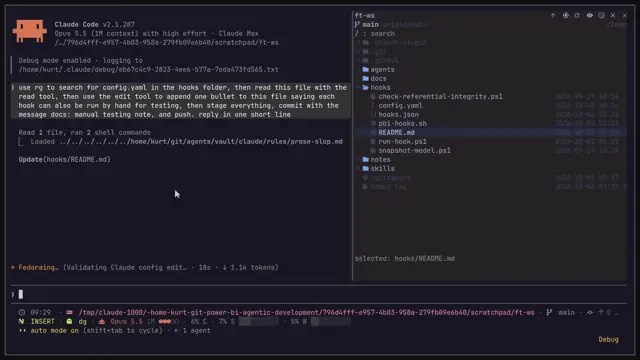Select snapshot-model.ps1 file
This screenshot has height=360, width=640.
pyautogui.click(x=414, y=151)
